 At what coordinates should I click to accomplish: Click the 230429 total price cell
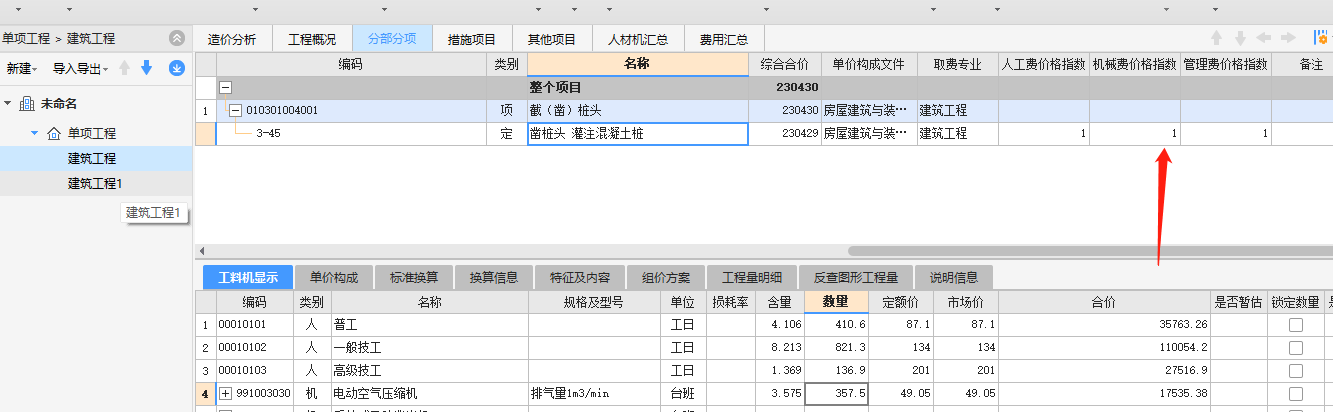(785, 133)
